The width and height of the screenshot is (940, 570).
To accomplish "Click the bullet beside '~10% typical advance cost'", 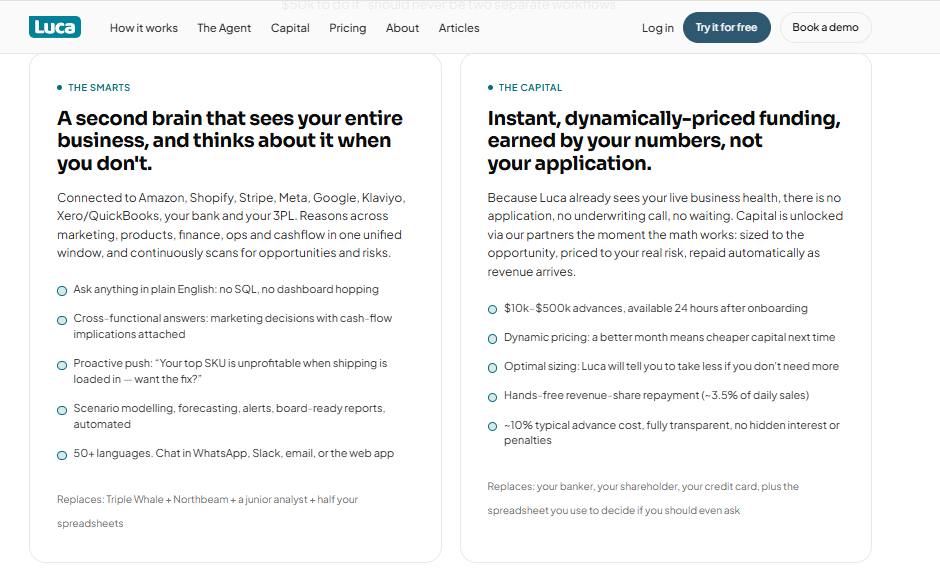I will coord(492,426).
